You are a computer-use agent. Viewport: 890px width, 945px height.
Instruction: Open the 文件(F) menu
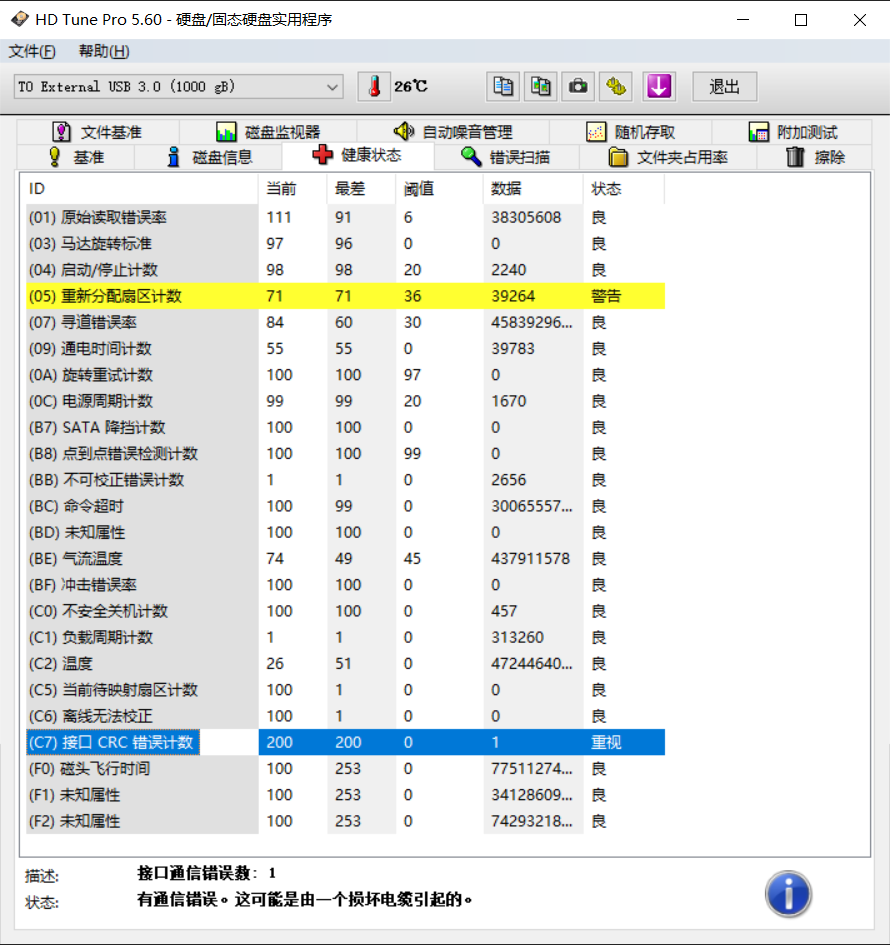coord(32,52)
